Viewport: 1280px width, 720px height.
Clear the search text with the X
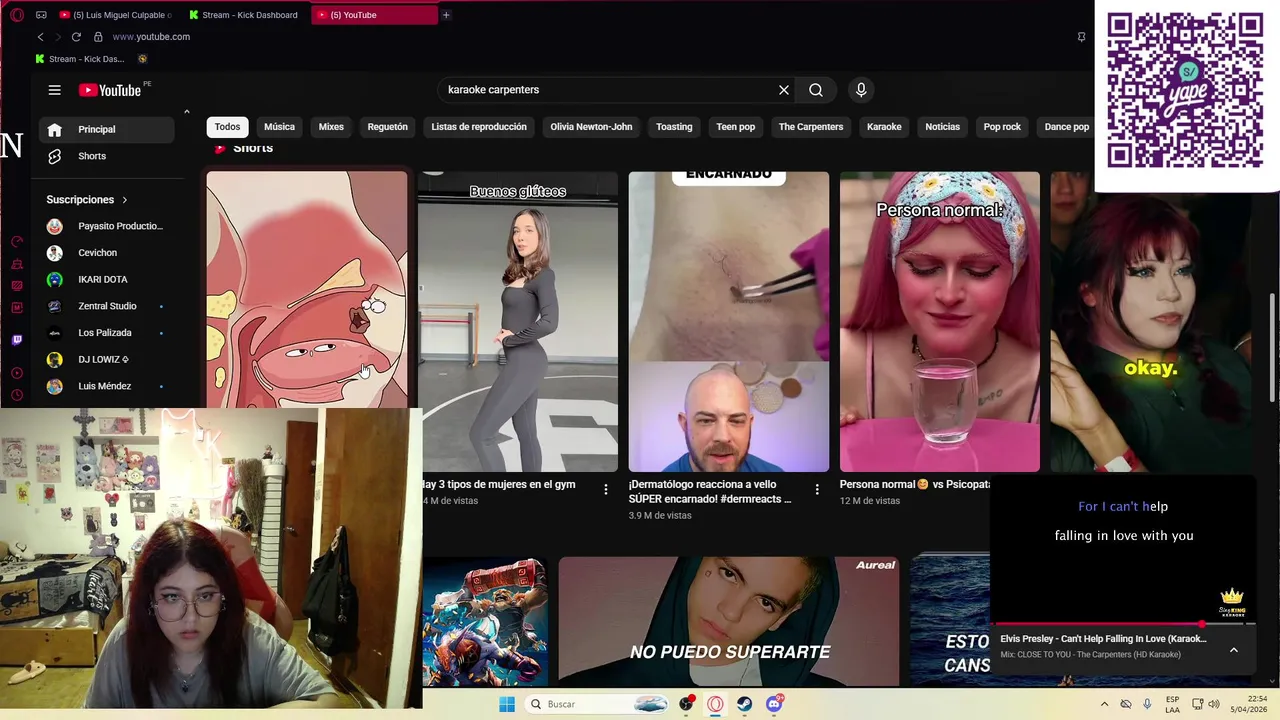pos(784,90)
